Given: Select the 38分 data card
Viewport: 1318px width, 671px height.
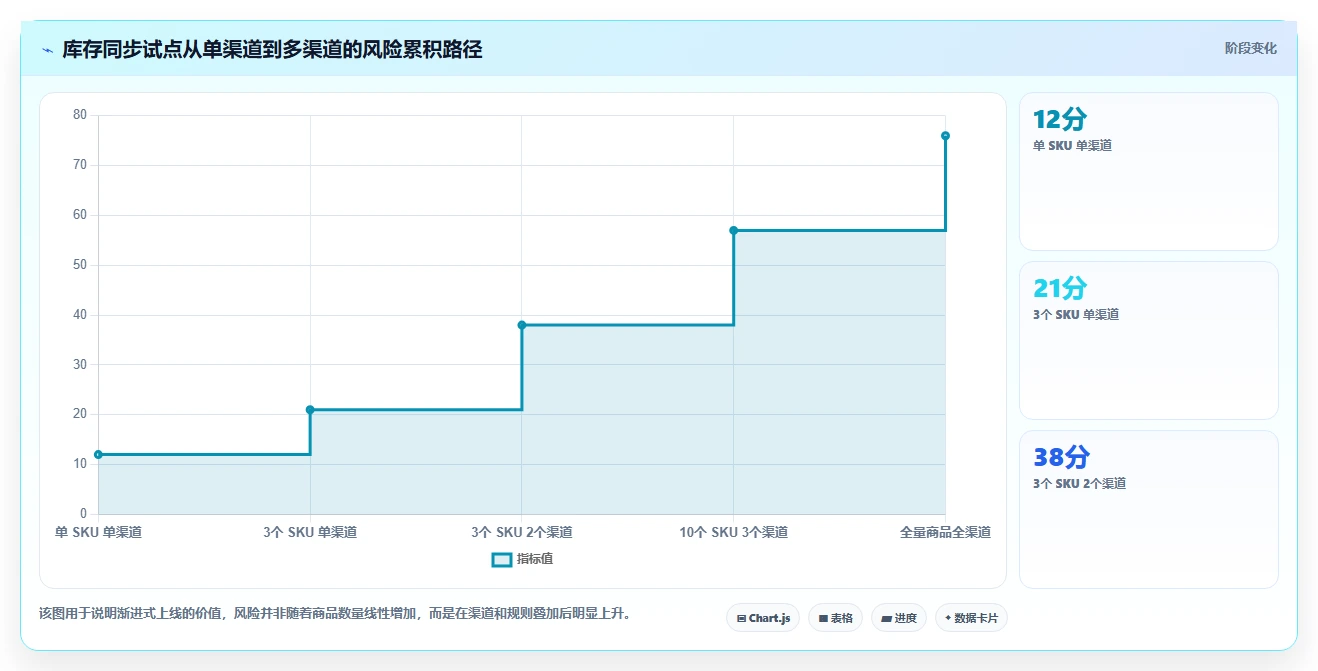Looking at the screenshot, I should [x=1148, y=509].
